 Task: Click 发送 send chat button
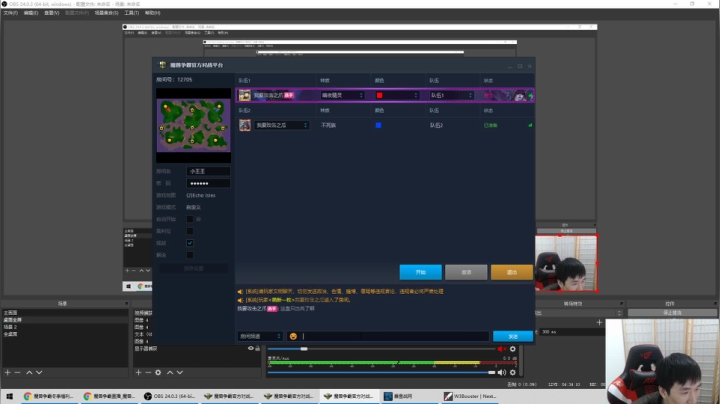(512, 336)
